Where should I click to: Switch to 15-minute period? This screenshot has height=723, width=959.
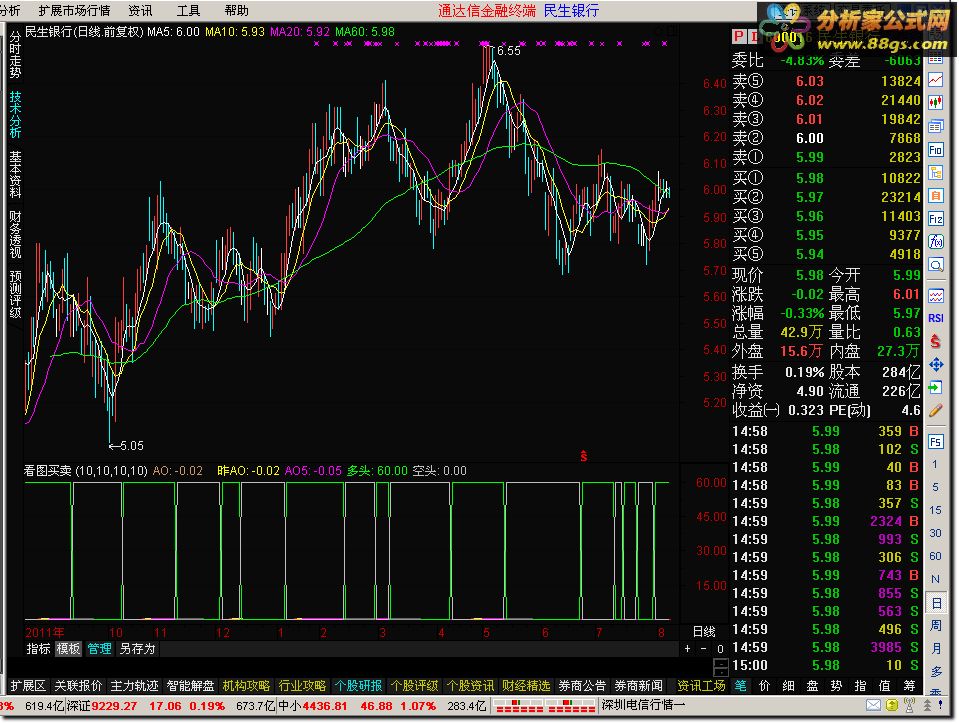point(935,510)
